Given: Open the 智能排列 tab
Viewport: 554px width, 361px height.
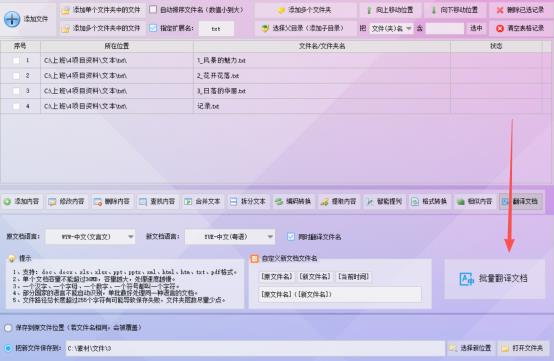Looking at the screenshot, I should click(384, 202).
